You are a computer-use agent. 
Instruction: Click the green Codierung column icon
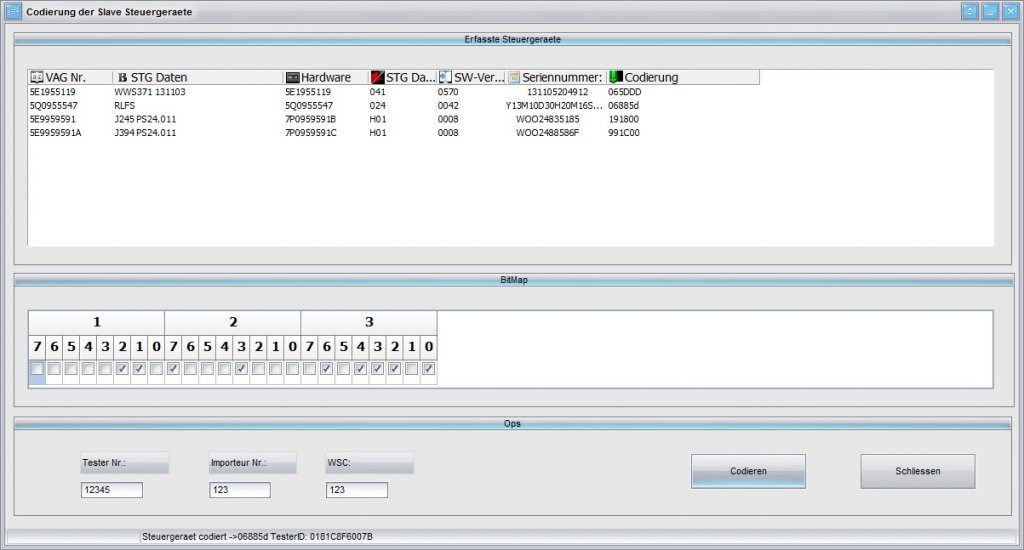tap(615, 77)
